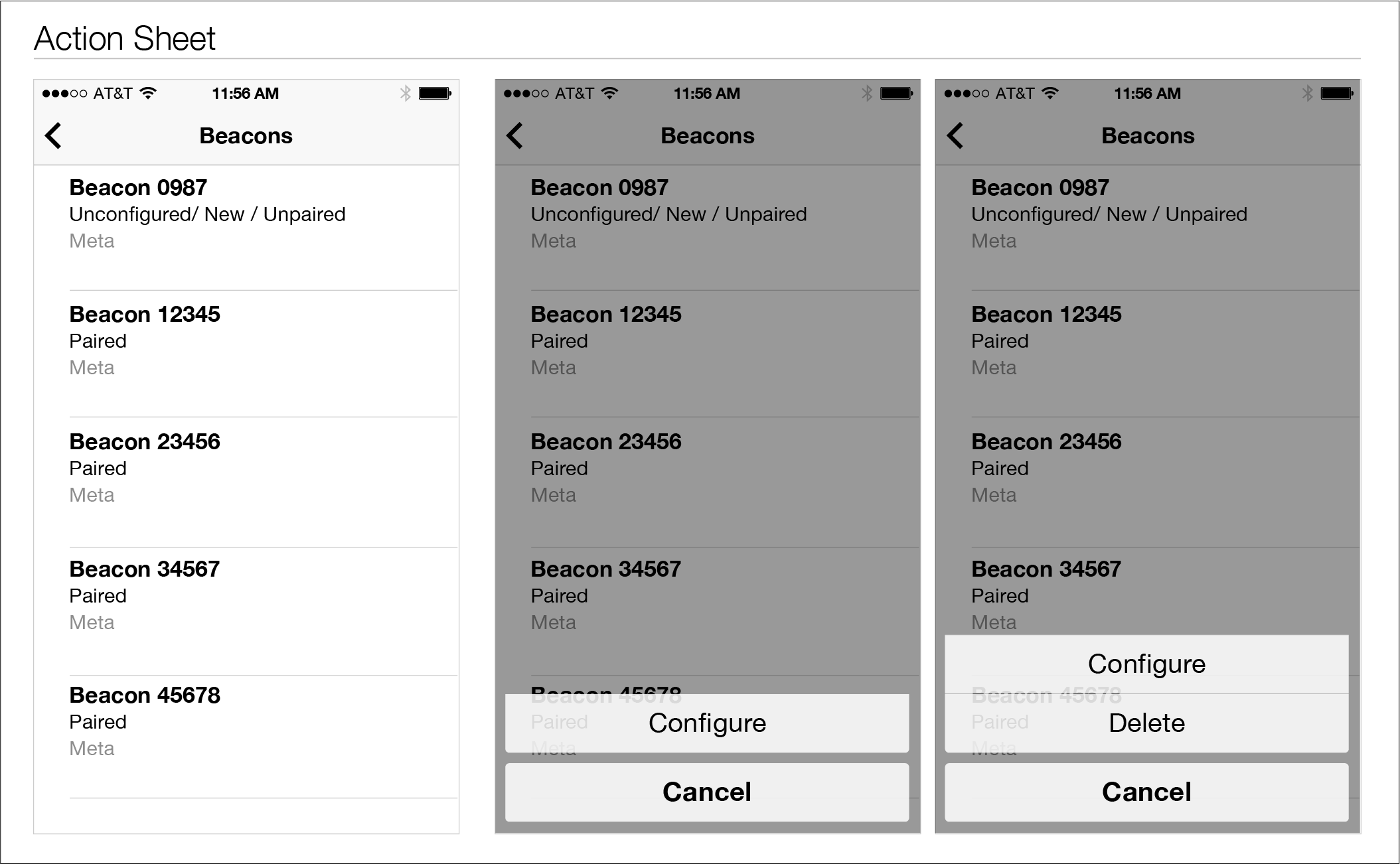1400x864 pixels.
Task: Click Meta under Beacon 0987 in the first phone
Action: pos(92,241)
